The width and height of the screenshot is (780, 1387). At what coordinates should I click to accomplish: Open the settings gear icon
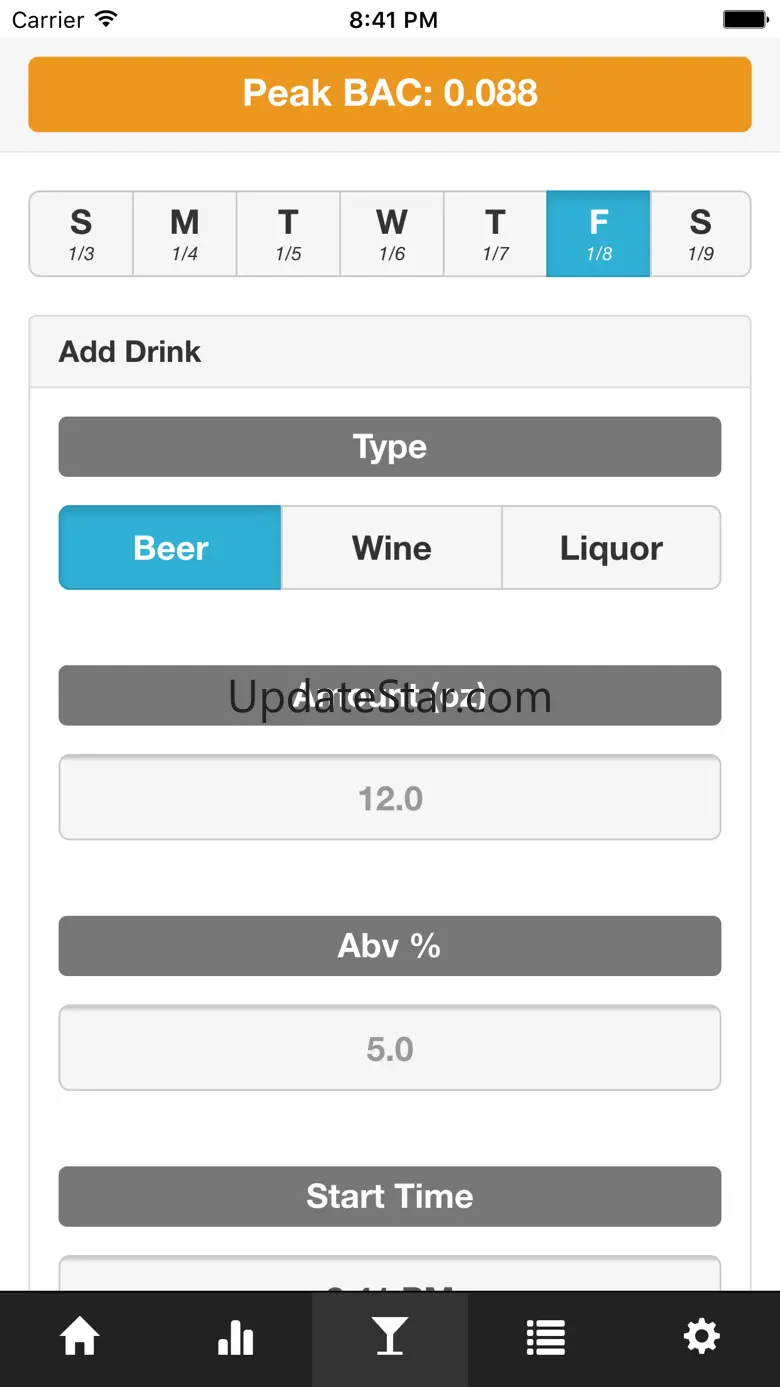701,1337
